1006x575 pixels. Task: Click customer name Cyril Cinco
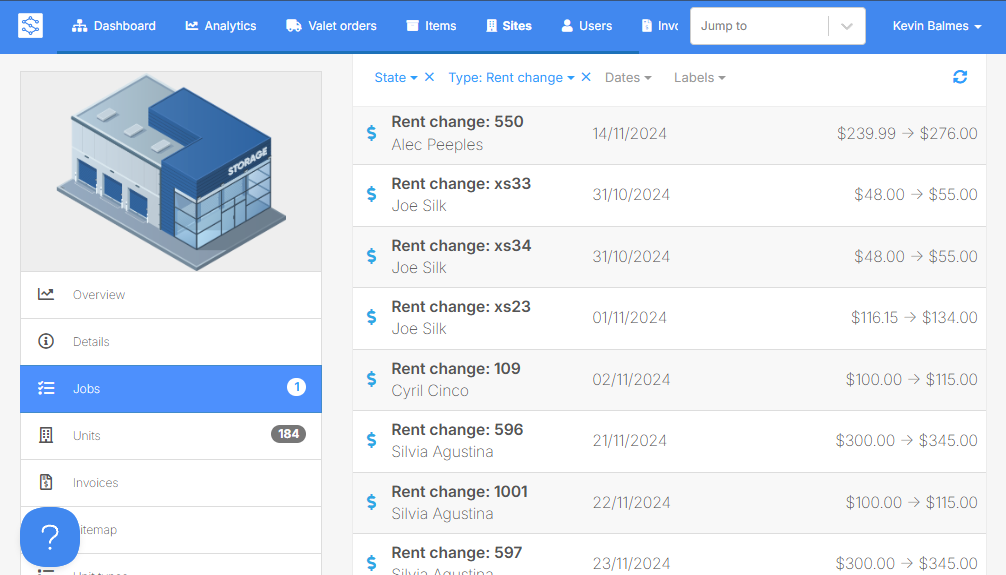coord(430,391)
